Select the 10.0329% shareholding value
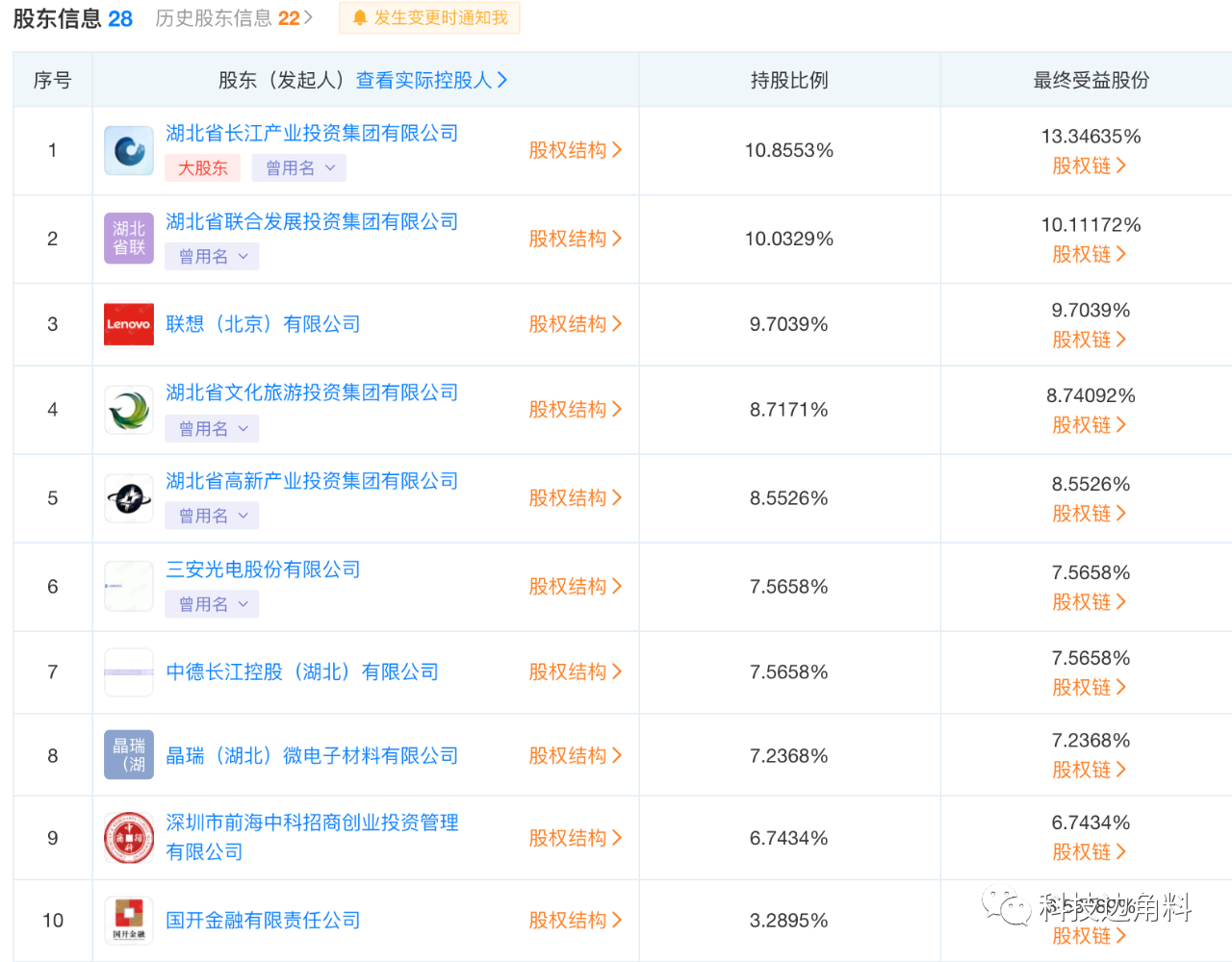 tap(789, 239)
